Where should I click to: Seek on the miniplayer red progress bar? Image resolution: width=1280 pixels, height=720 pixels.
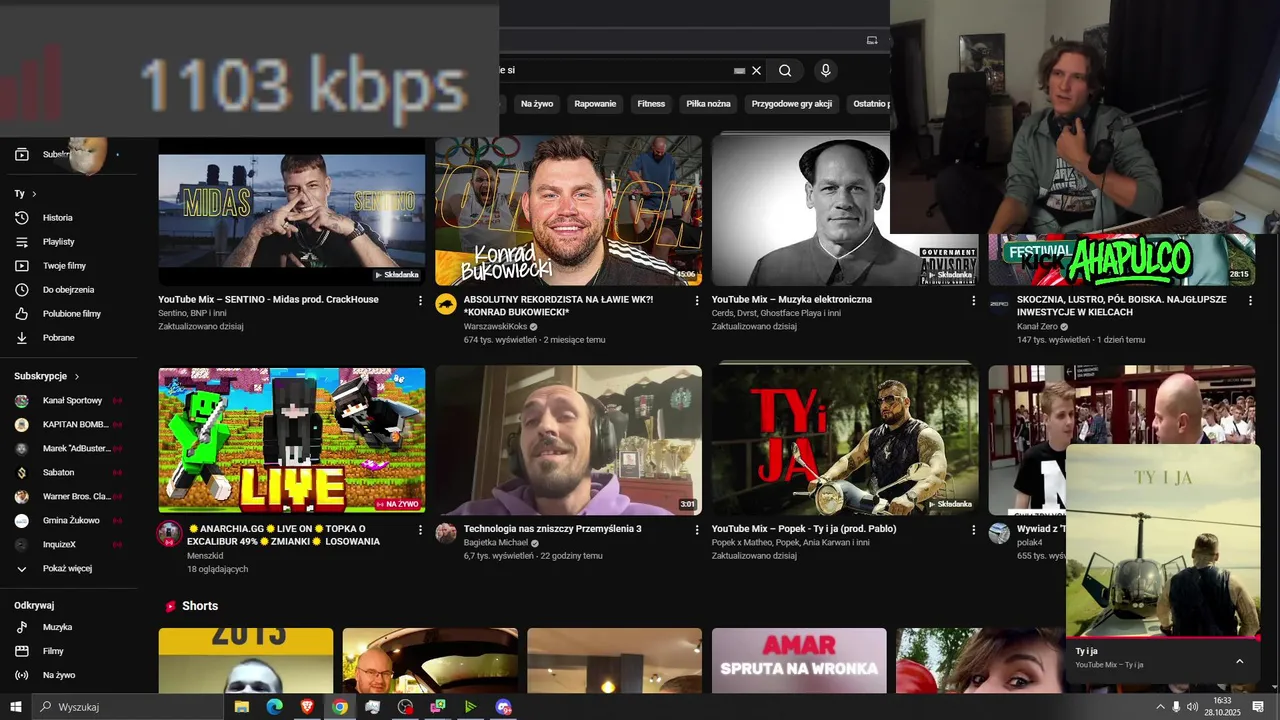click(1163, 637)
